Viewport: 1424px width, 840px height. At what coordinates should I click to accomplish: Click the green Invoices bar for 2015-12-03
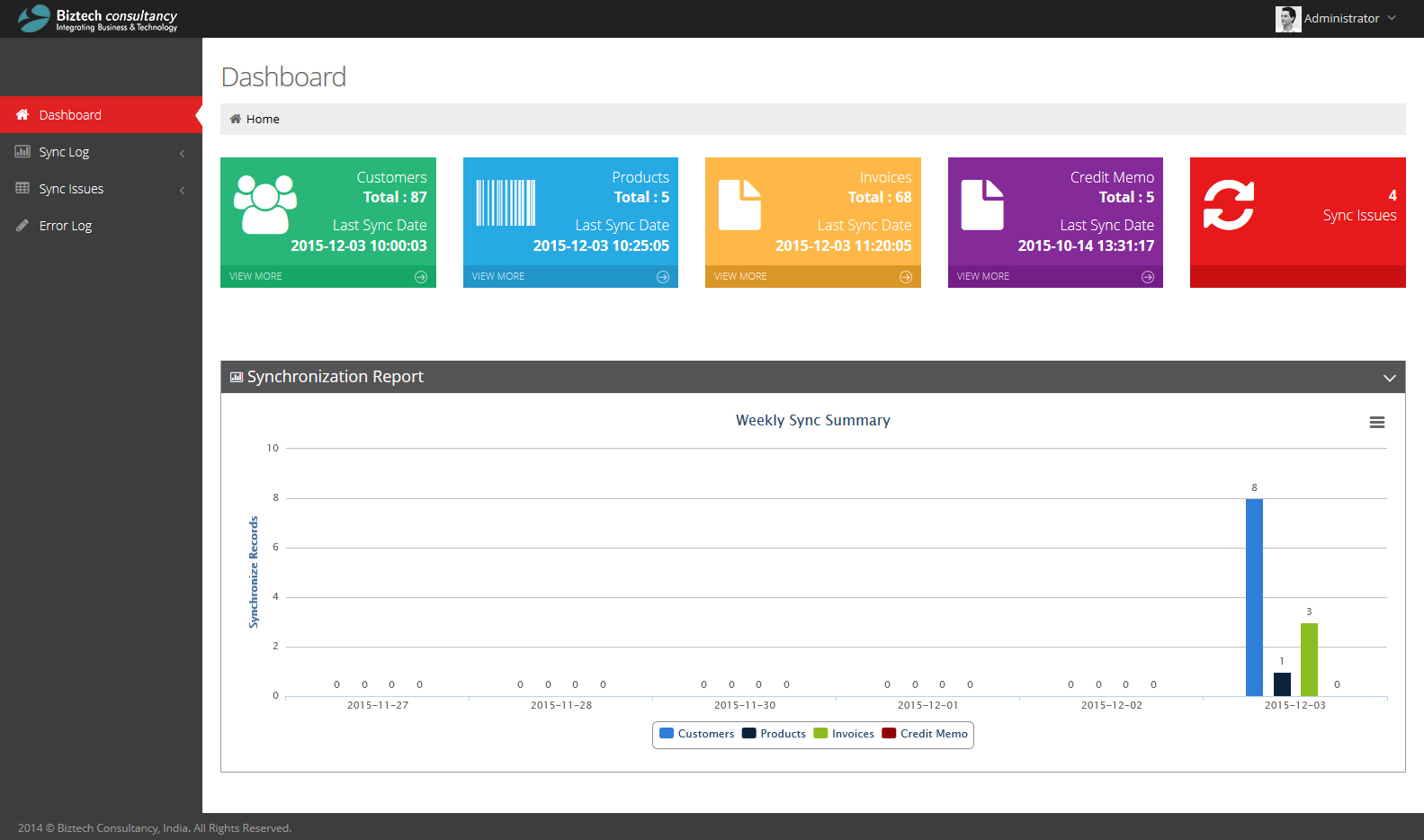point(1309,659)
